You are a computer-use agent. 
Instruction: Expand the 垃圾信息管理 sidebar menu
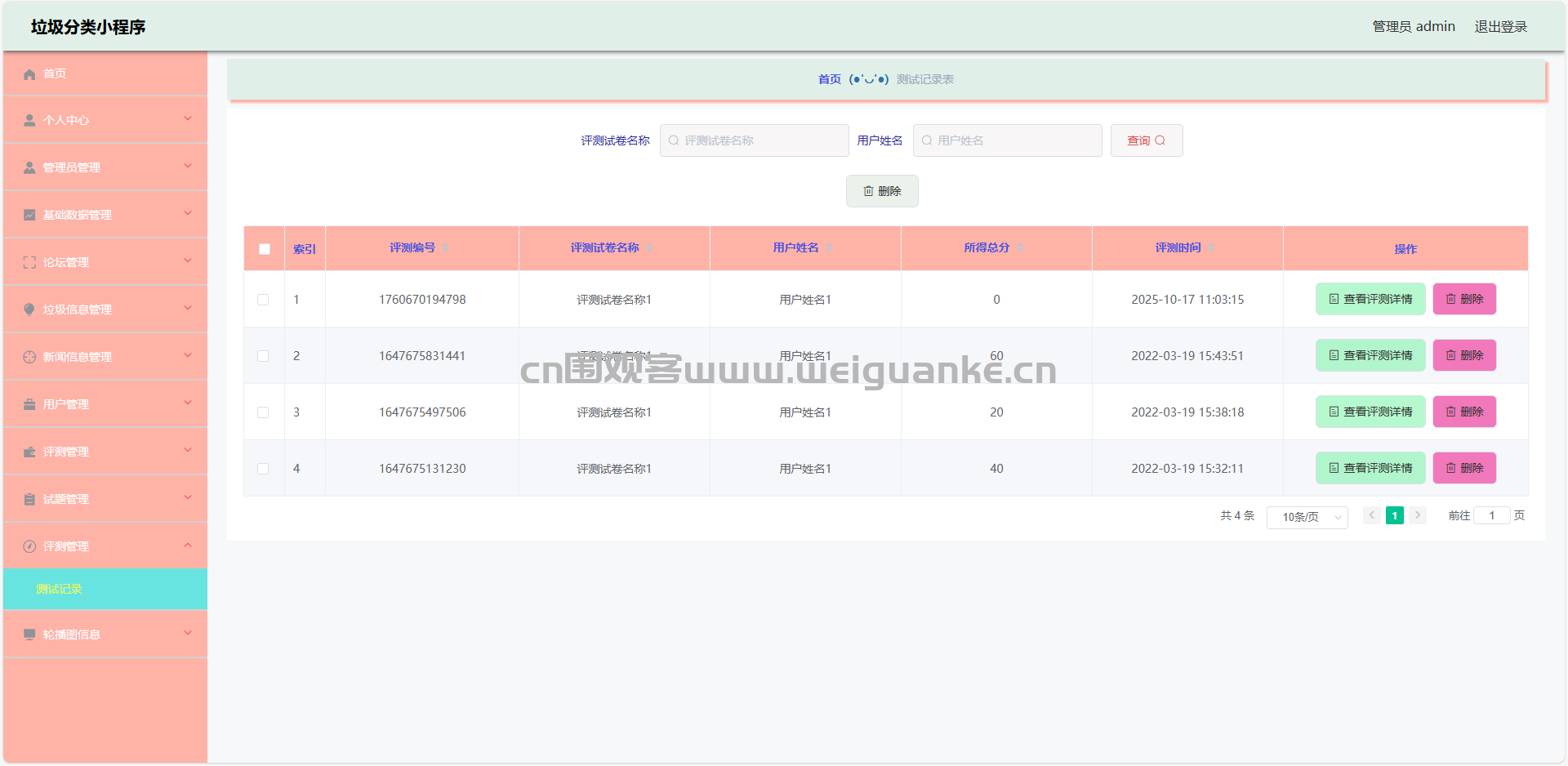pyautogui.click(x=105, y=310)
